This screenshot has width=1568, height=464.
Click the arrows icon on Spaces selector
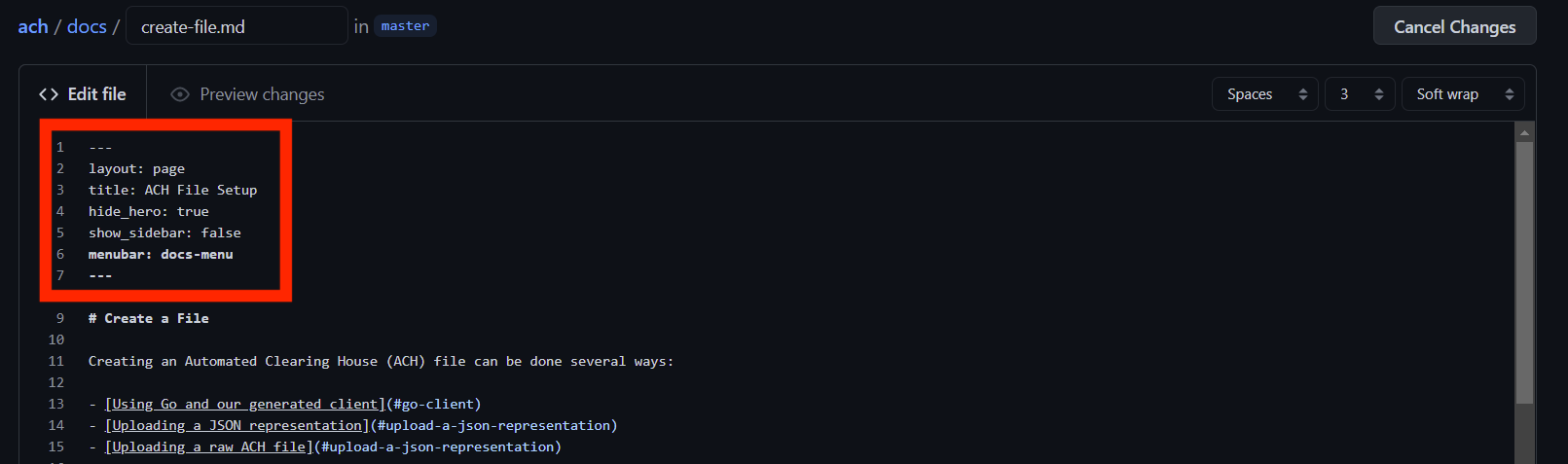click(1303, 94)
